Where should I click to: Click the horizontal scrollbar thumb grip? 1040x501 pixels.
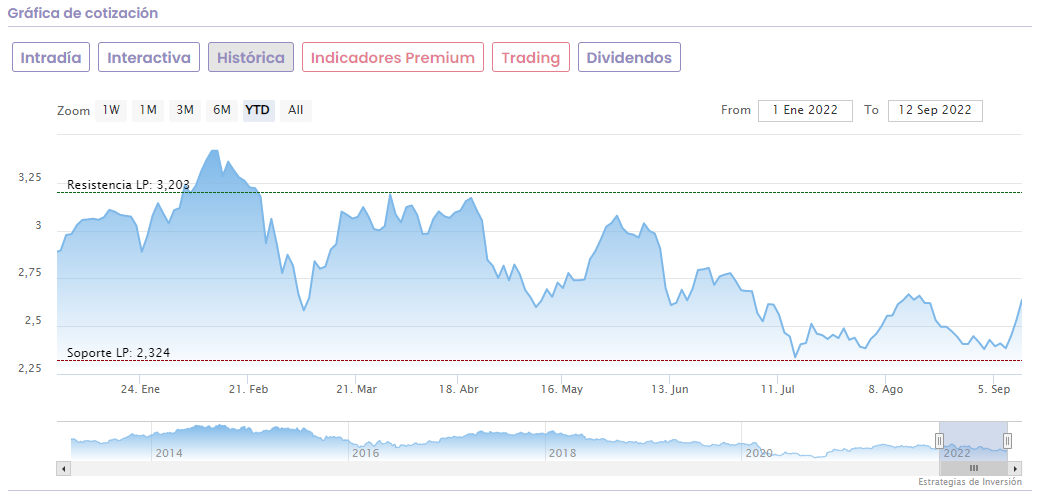point(973,468)
